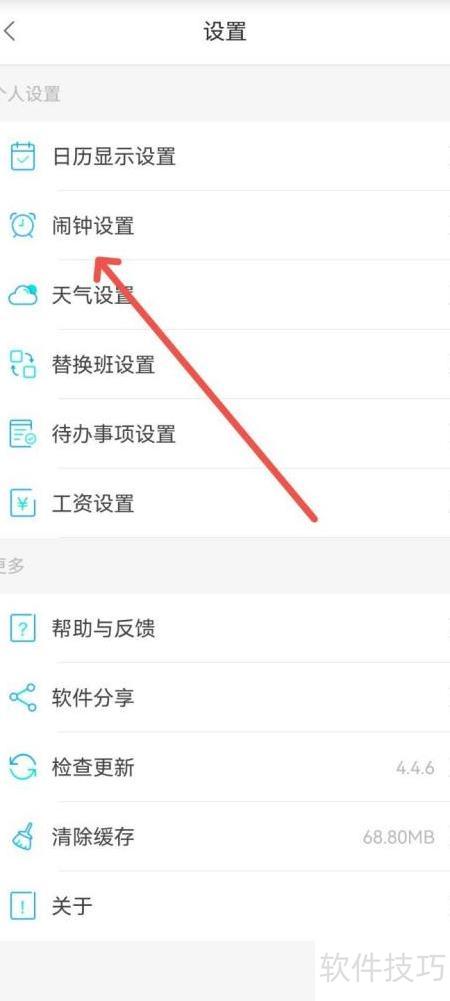The image size is (450, 1001).
Task: Click the broom icon for 清除缓存
Action: click(23, 836)
